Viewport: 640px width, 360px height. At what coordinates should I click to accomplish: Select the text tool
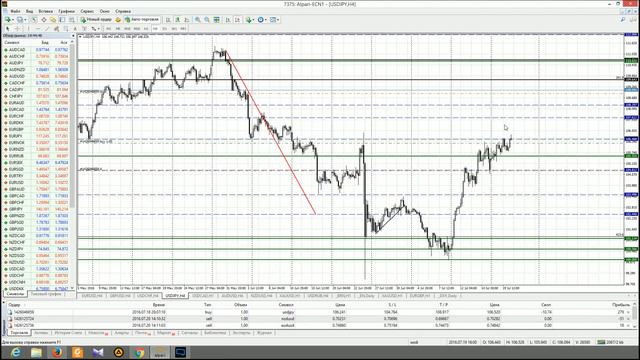point(75,29)
